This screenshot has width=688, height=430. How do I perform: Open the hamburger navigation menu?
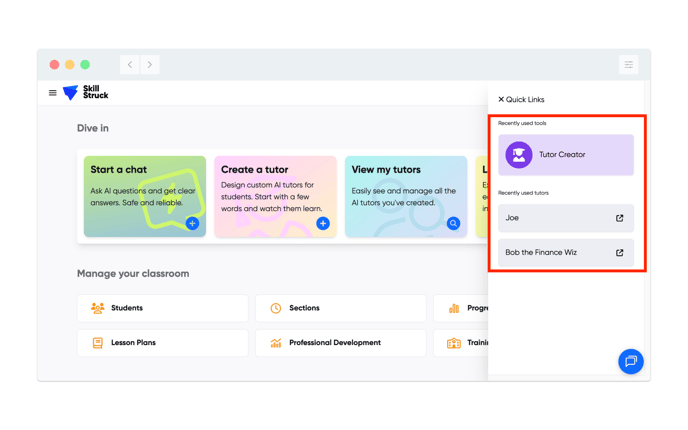pos(53,93)
